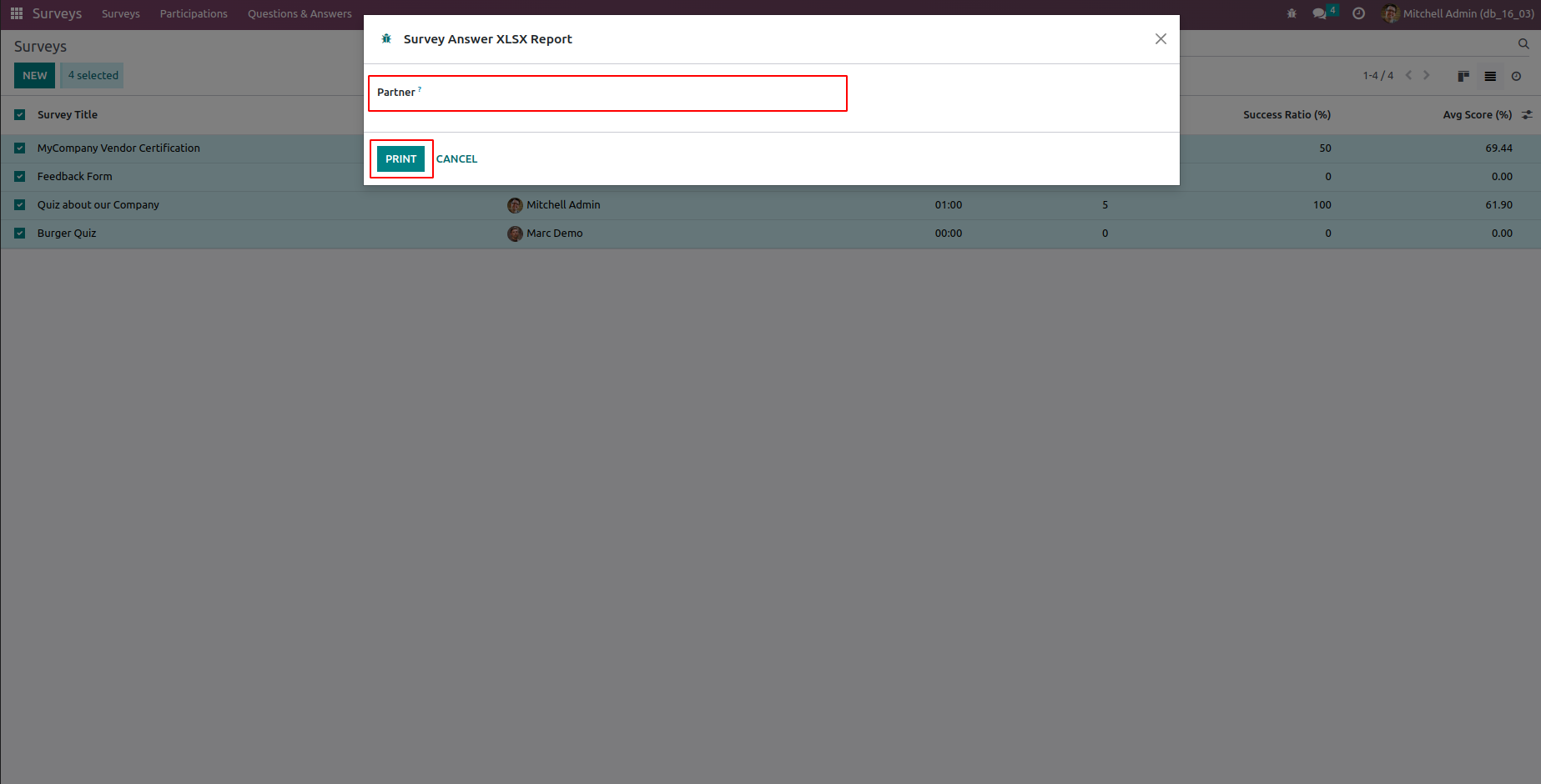The width and height of the screenshot is (1541, 784).
Task: Click Mitchell Admin name in Quiz row
Action: [x=563, y=205]
